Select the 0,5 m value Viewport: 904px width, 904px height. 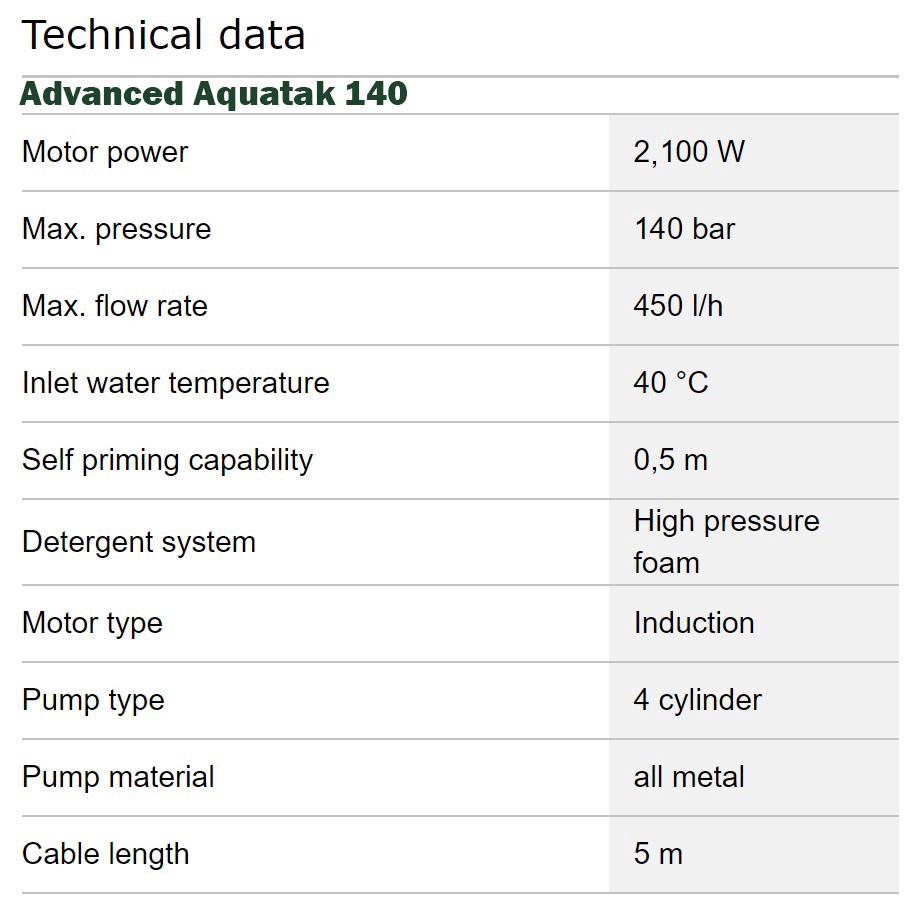(670, 460)
